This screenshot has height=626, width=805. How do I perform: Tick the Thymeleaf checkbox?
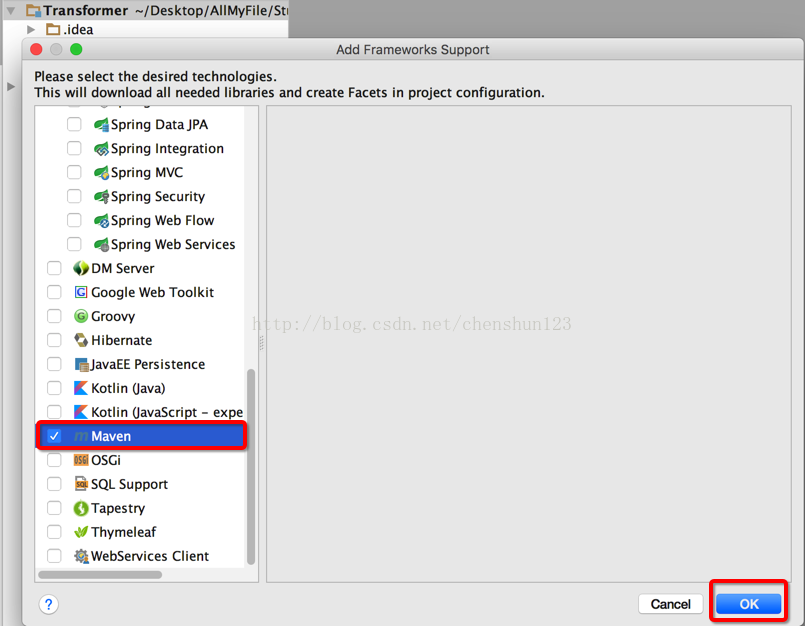pos(54,532)
